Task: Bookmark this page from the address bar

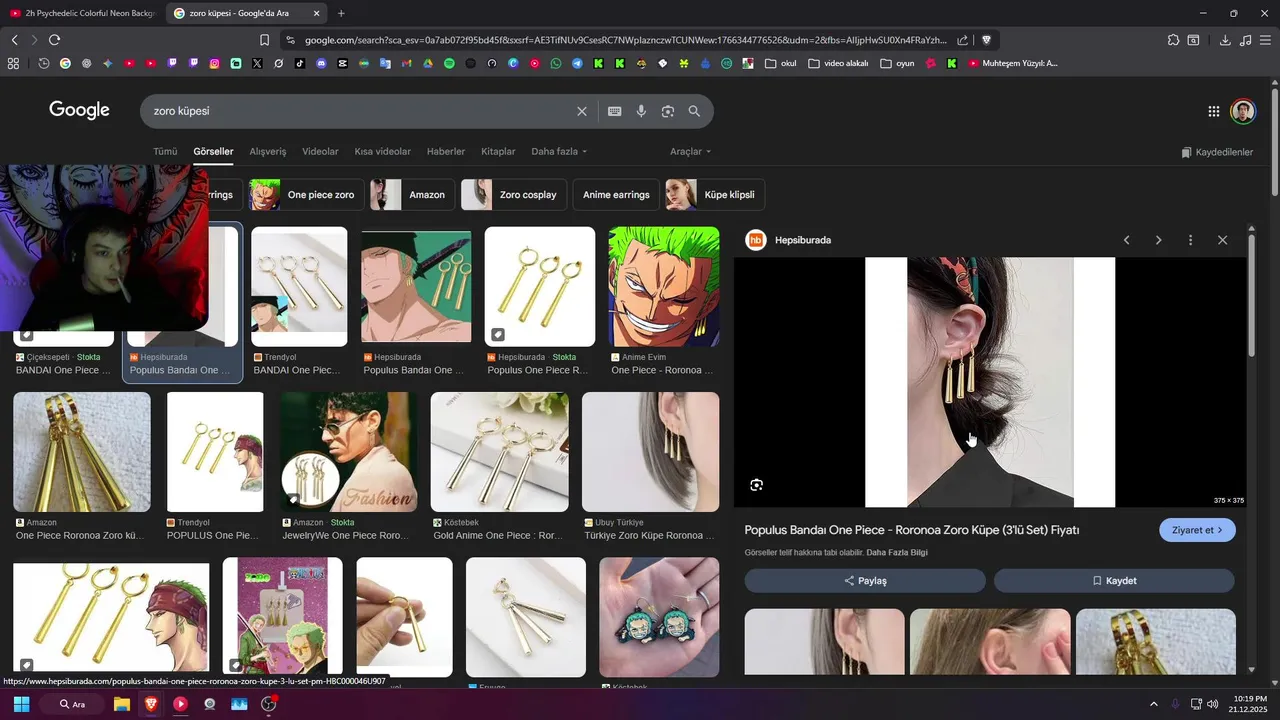Action: coord(264,40)
